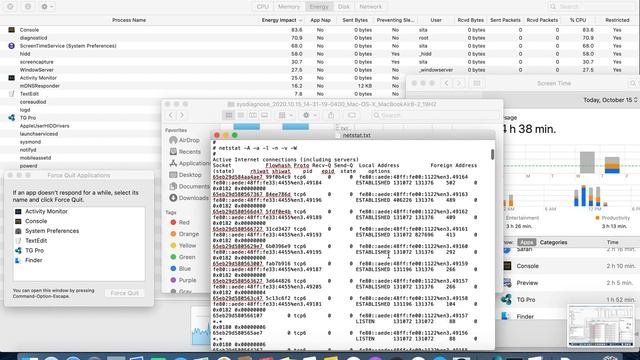Open Downloads in the Finder sidebar

[x=189, y=198]
